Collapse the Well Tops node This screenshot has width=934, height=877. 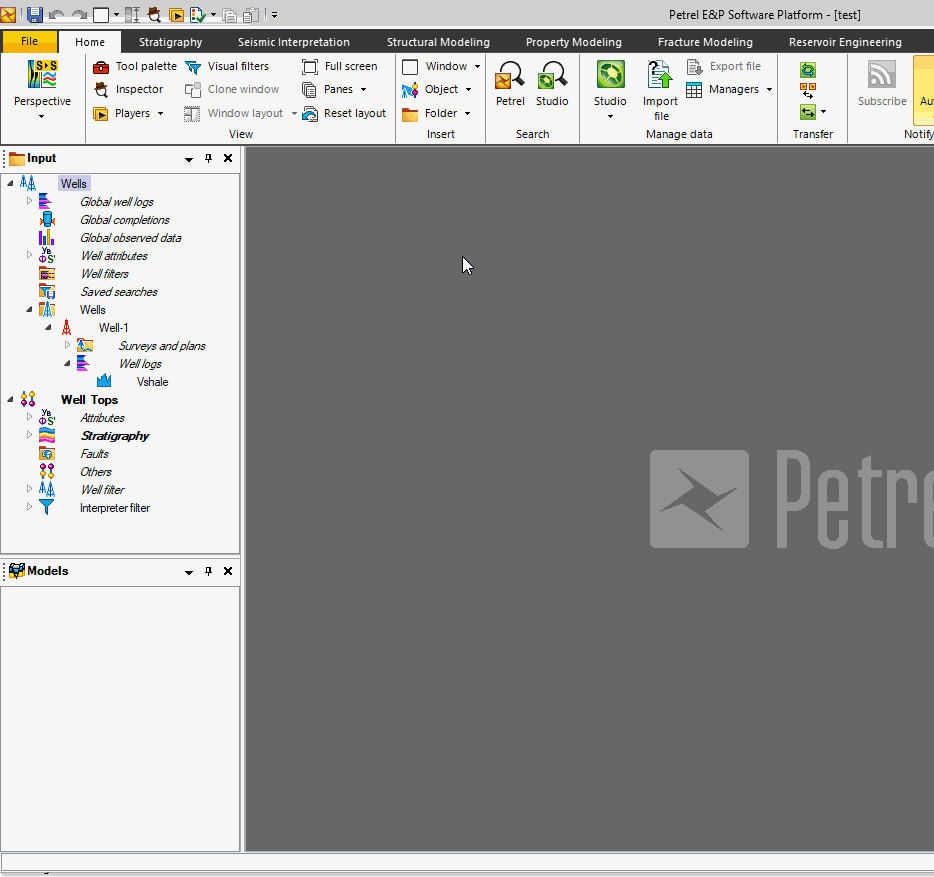[10, 400]
